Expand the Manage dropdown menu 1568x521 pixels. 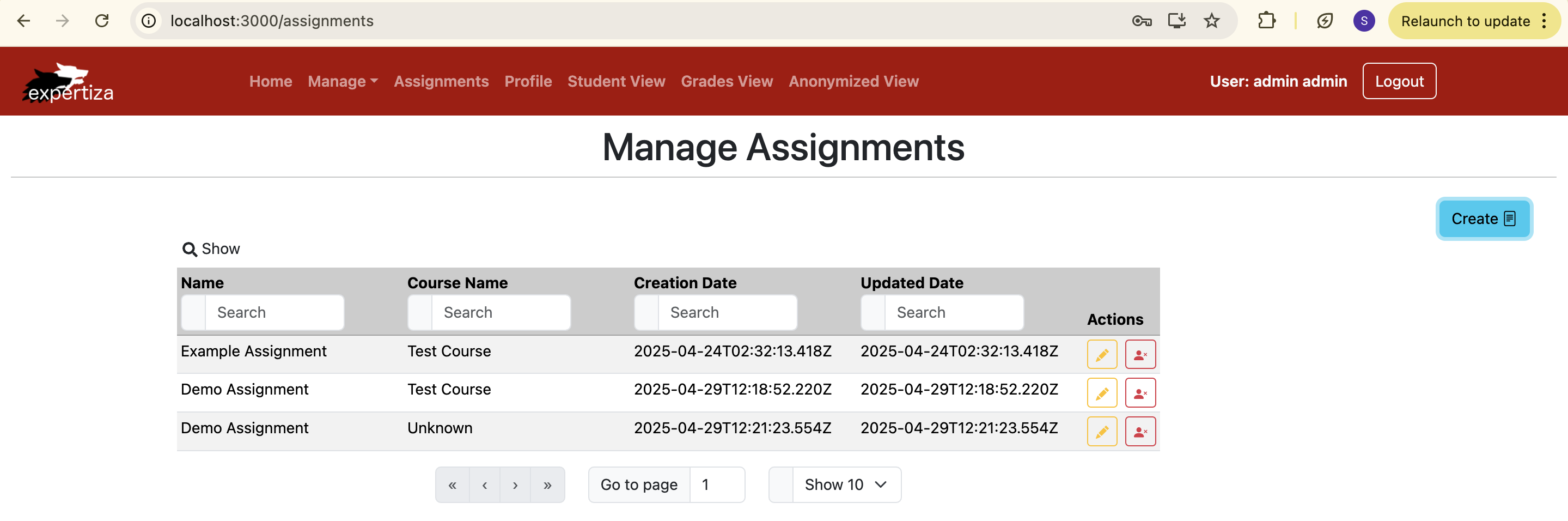[x=343, y=82]
